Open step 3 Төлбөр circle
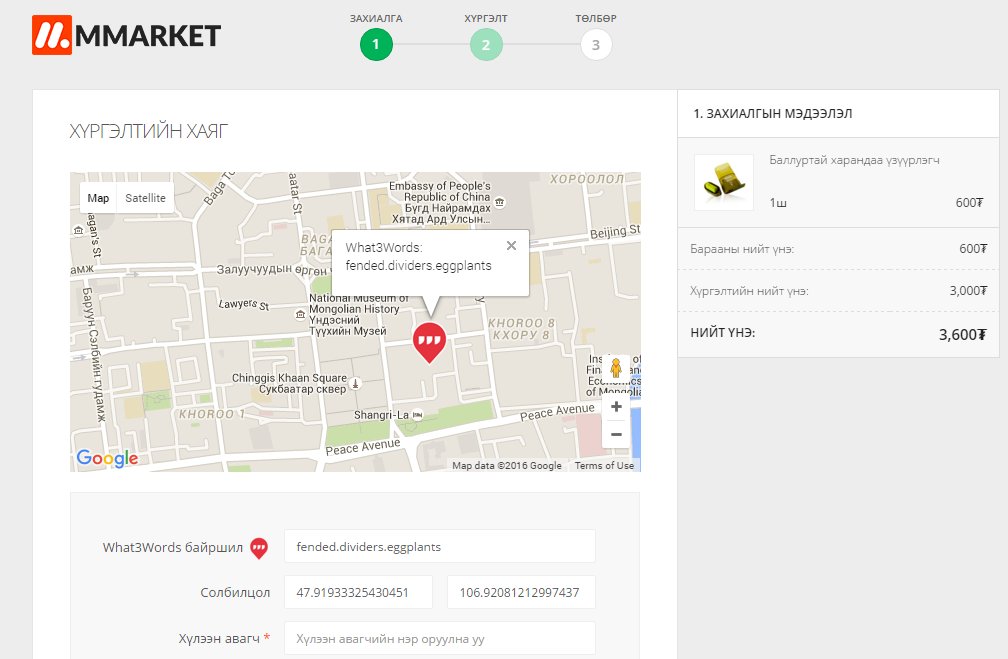1008x659 pixels. 596,44
